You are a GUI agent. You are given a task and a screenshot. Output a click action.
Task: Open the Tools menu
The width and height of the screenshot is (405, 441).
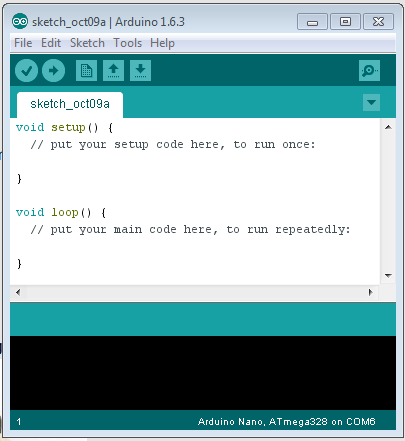tap(128, 43)
